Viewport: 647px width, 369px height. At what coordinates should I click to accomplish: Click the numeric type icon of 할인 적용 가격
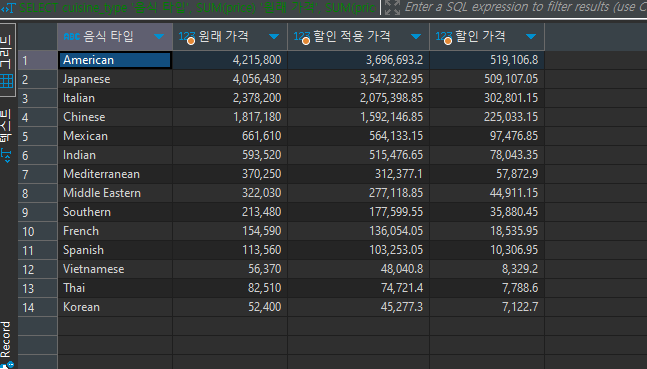tap(302, 37)
